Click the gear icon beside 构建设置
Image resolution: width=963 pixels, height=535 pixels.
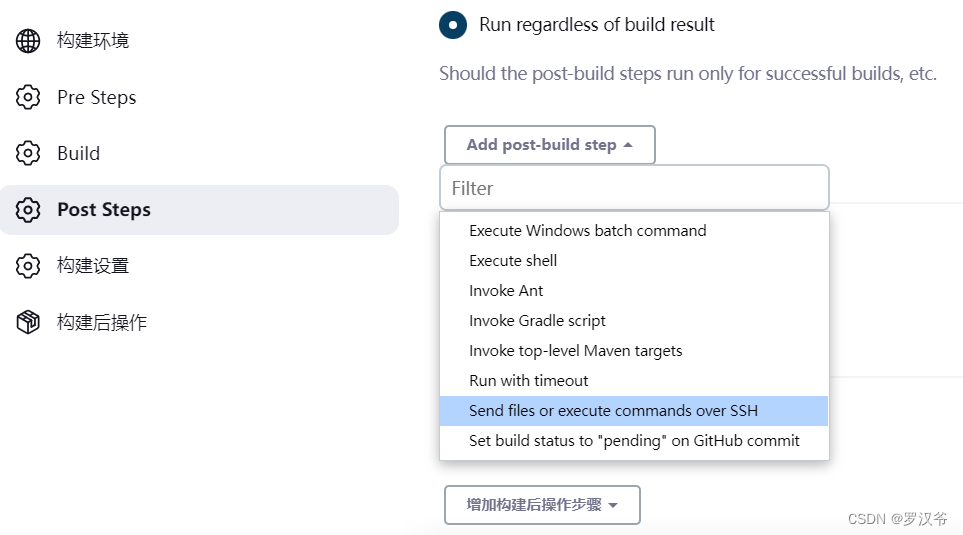pyautogui.click(x=28, y=266)
